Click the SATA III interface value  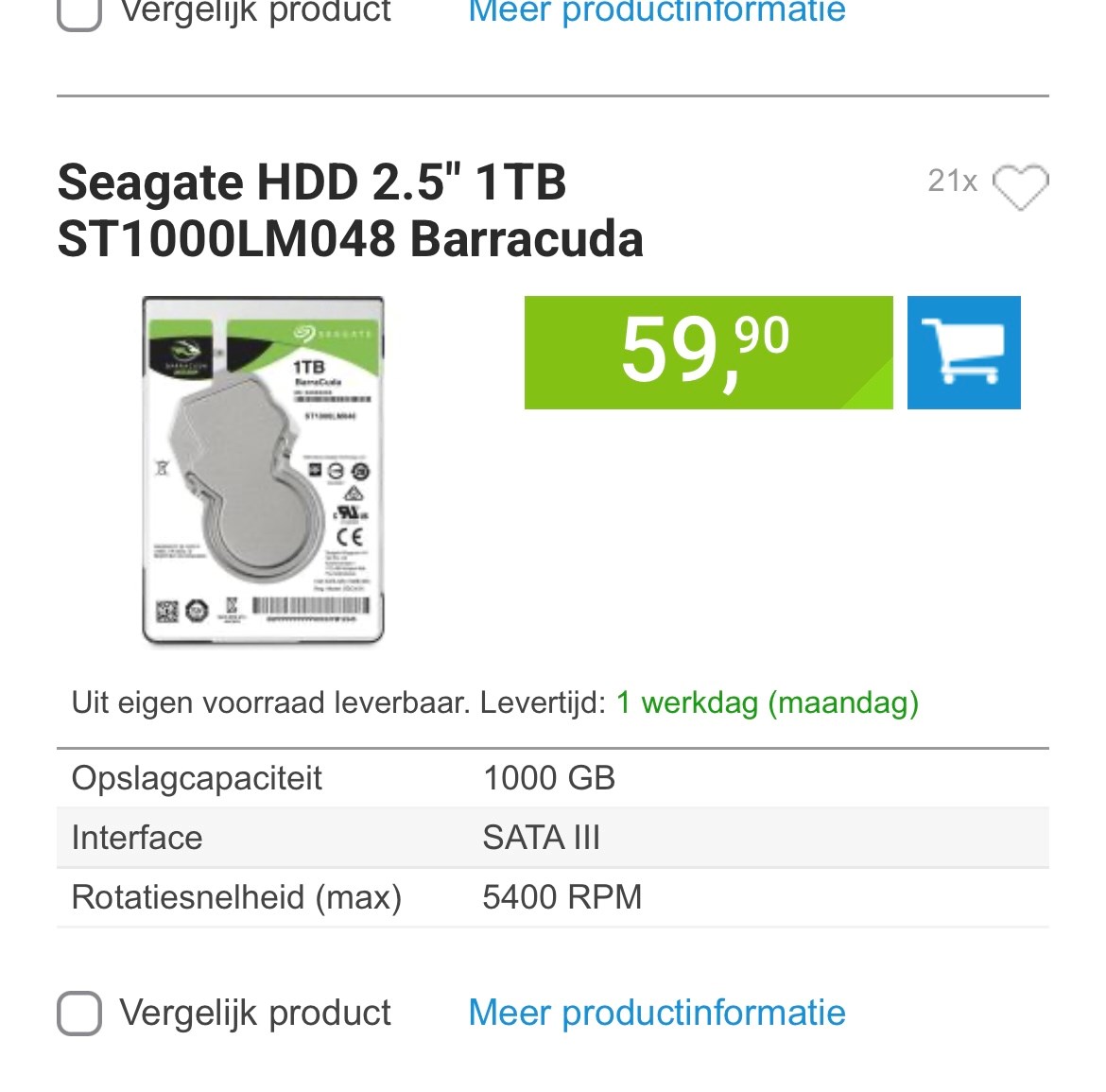click(x=541, y=838)
